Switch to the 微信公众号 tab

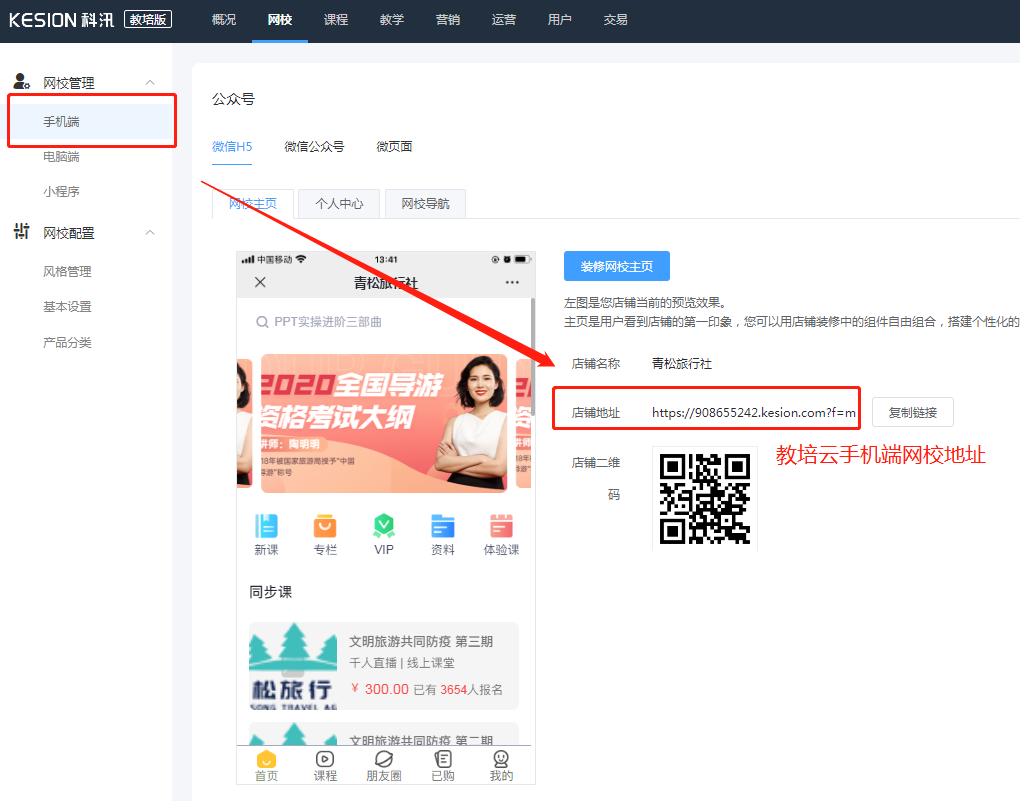click(314, 147)
